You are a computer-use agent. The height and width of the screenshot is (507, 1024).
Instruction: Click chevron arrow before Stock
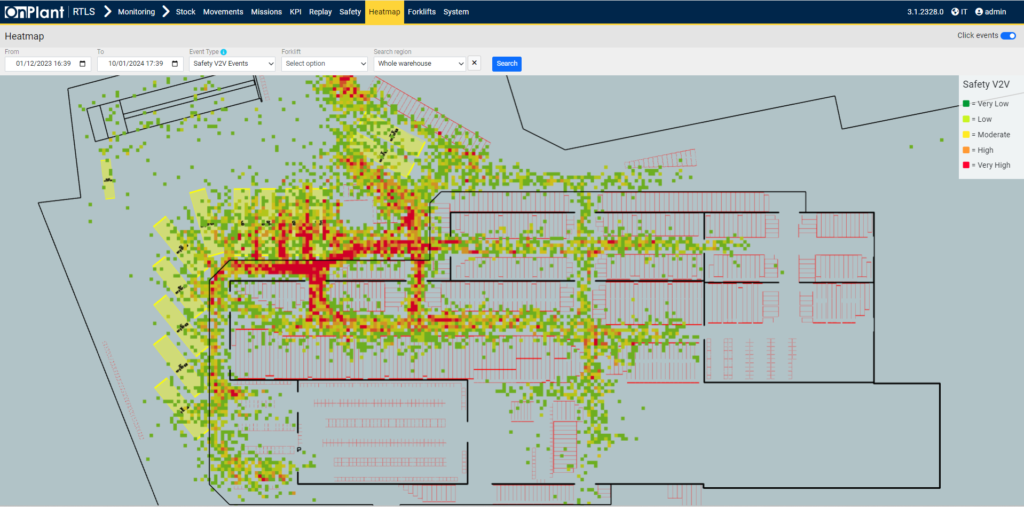[165, 12]
